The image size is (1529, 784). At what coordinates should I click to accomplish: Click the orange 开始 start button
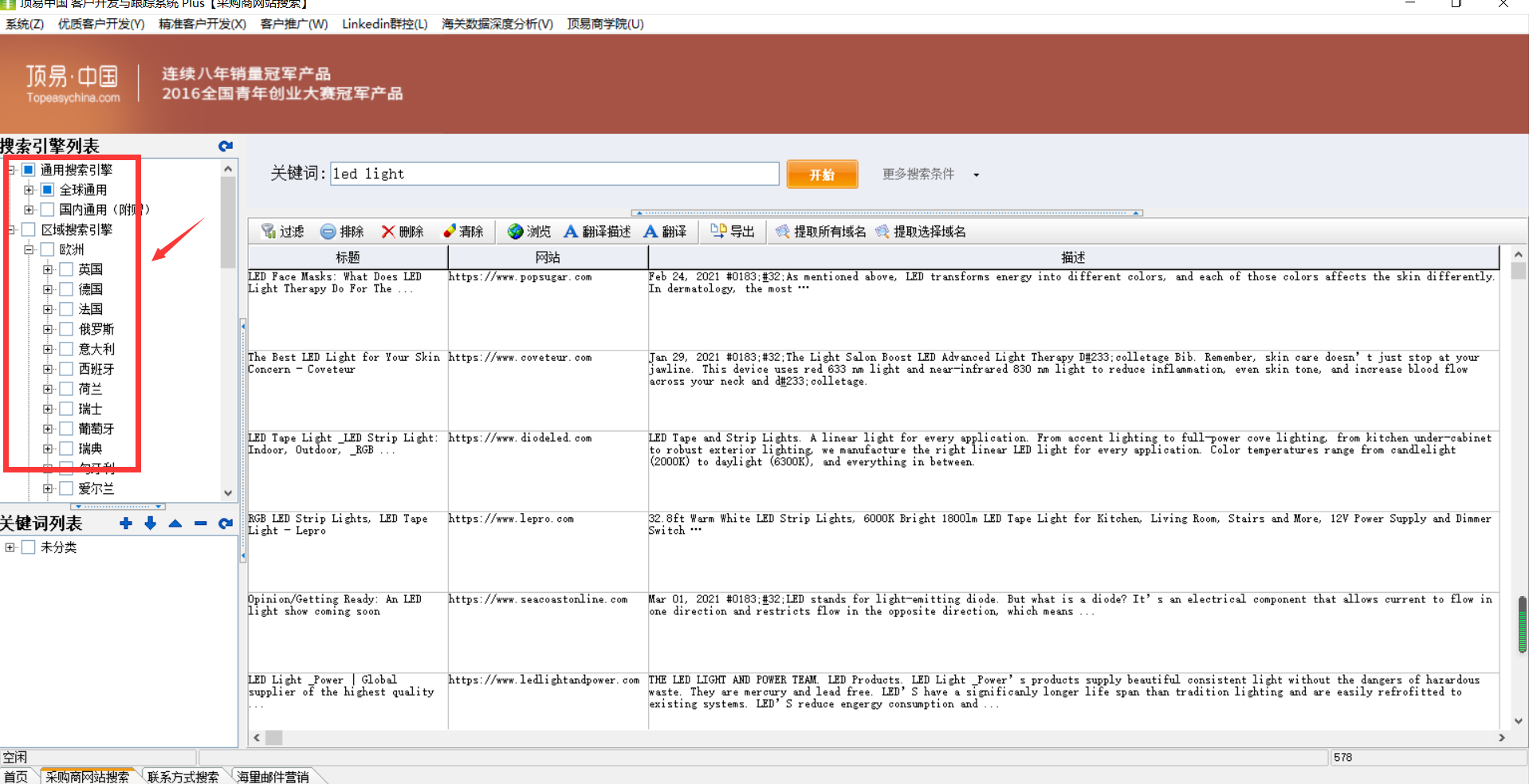pyautogui.click(x=822, y=174)
